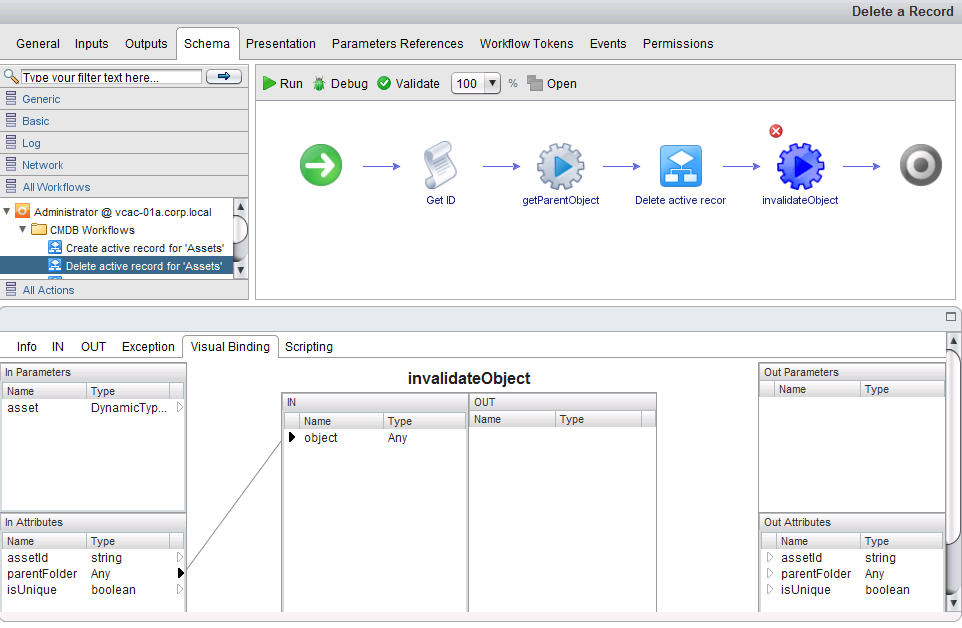
Task: Collapse the Administrator @ vcac-01a.corp.local node
Action: (x=7, y=212)
